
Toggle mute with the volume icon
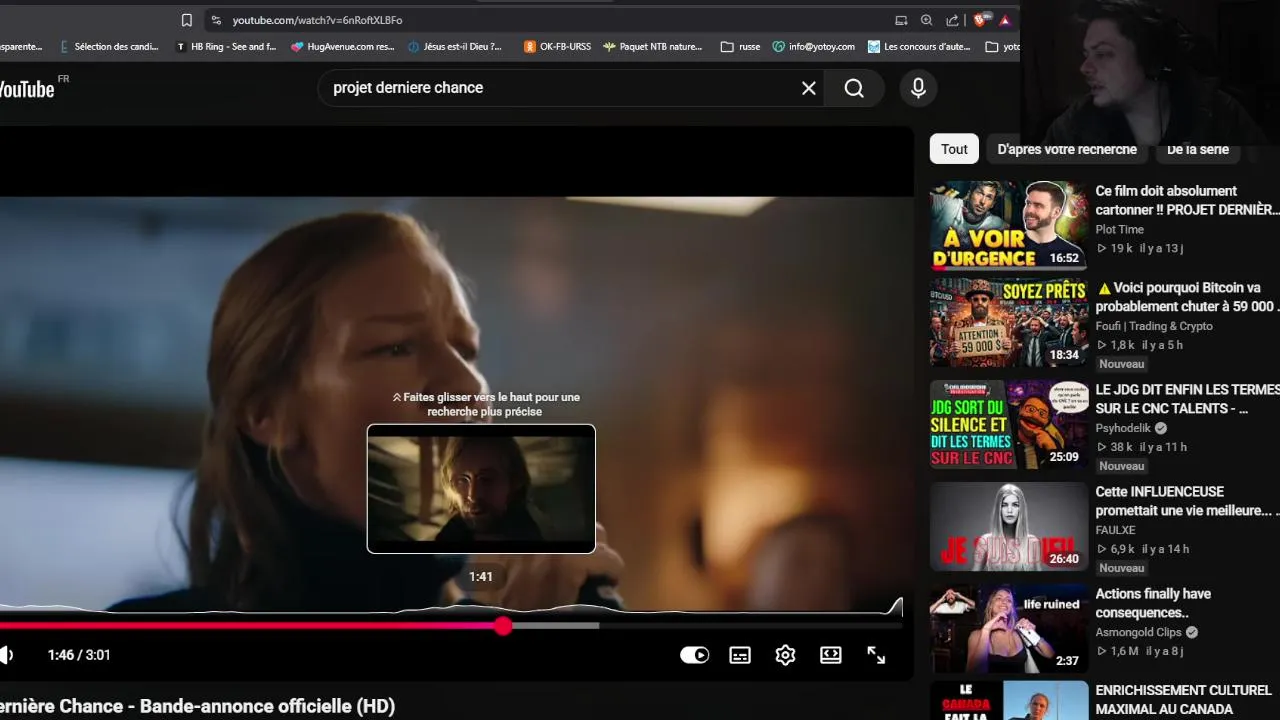point(7,655)
